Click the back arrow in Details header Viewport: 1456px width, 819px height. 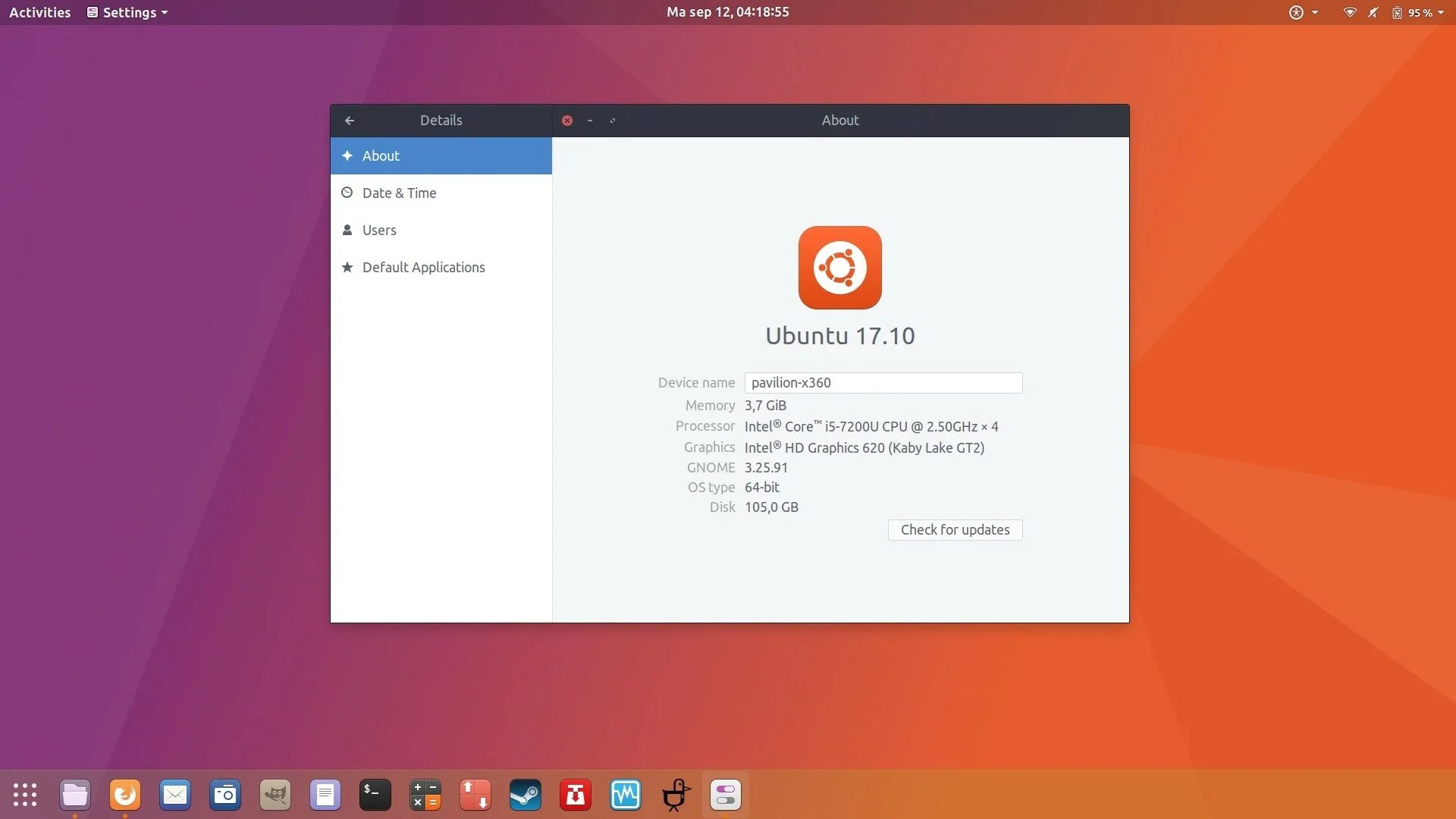(x=350, y=121)
